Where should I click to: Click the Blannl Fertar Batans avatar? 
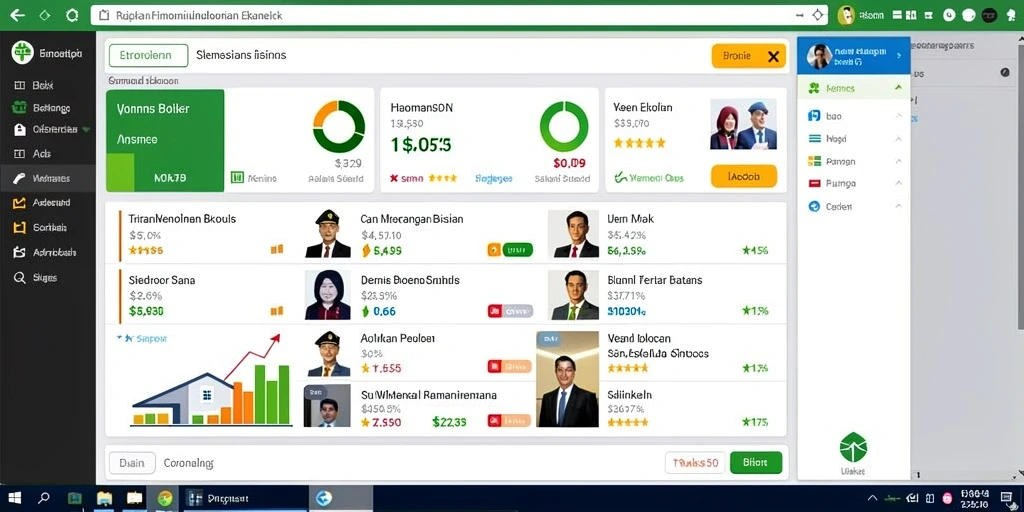point(575,295)
